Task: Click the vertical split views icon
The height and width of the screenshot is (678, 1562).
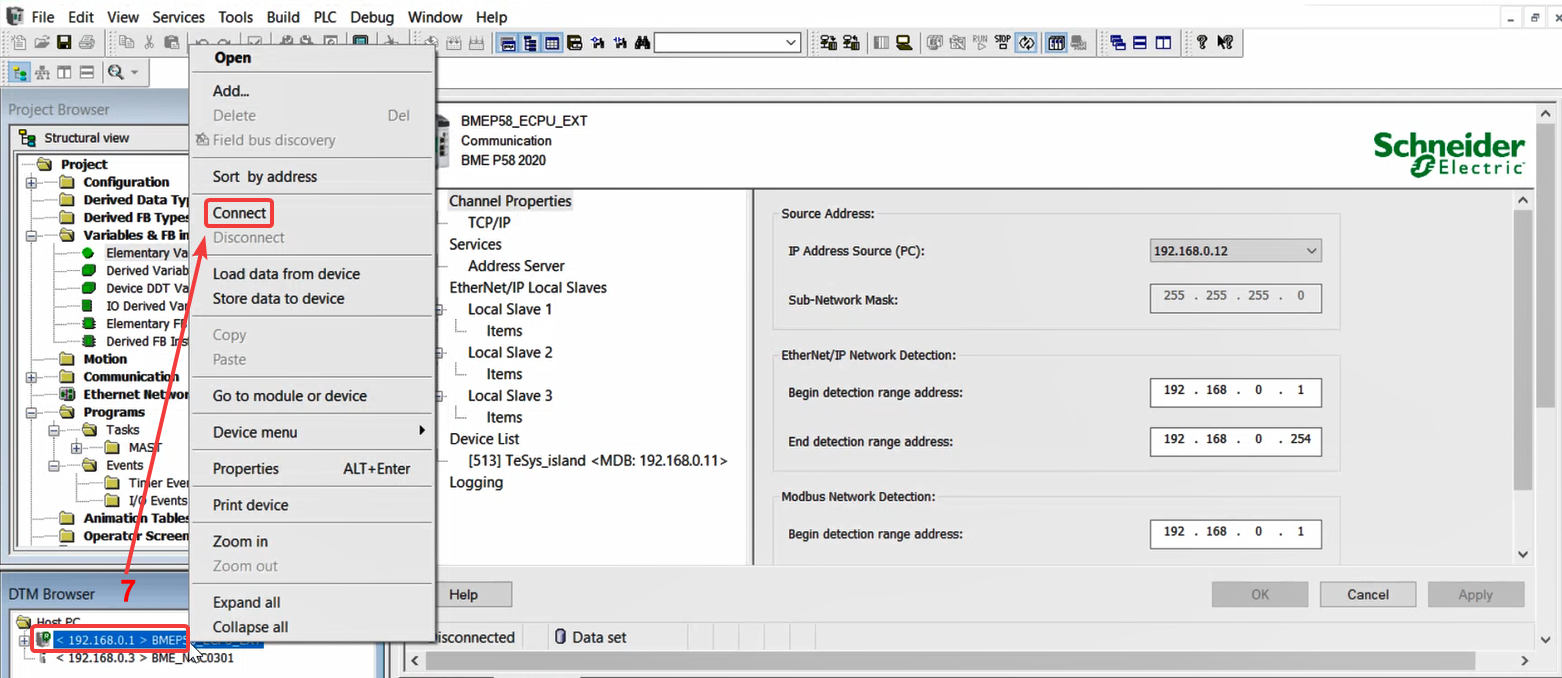Action: pyautogui.click(x=64, y=72)
